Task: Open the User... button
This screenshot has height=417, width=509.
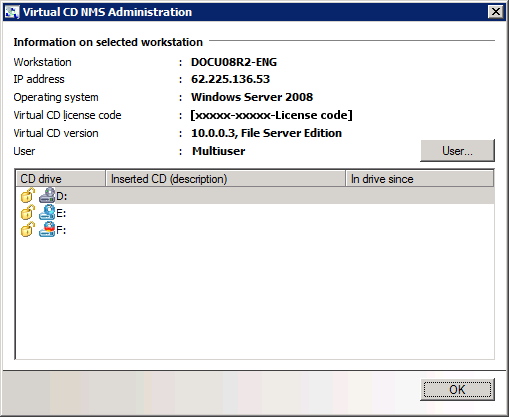Action: click(457, 151)
